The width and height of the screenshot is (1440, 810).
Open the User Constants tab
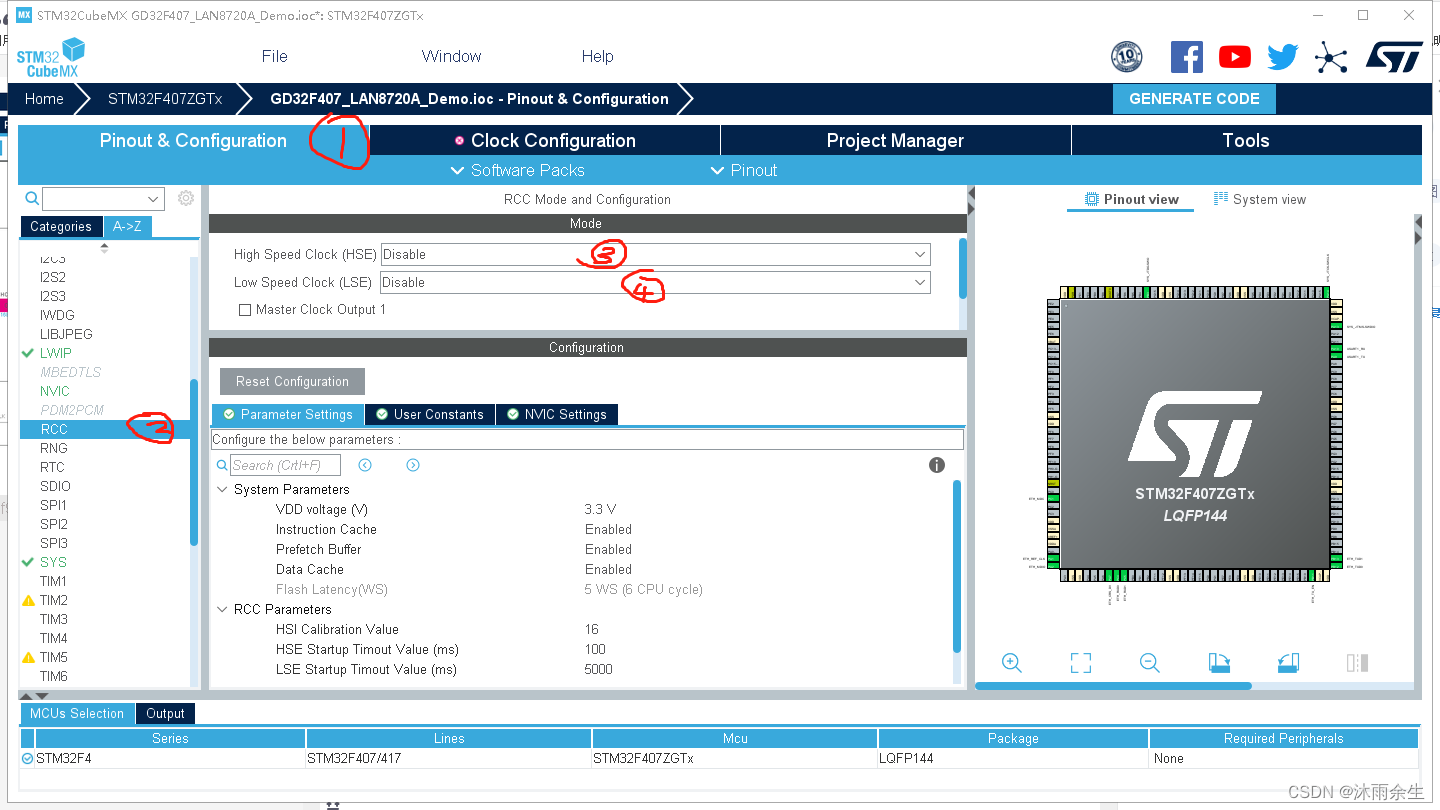[x=430, y=414]
